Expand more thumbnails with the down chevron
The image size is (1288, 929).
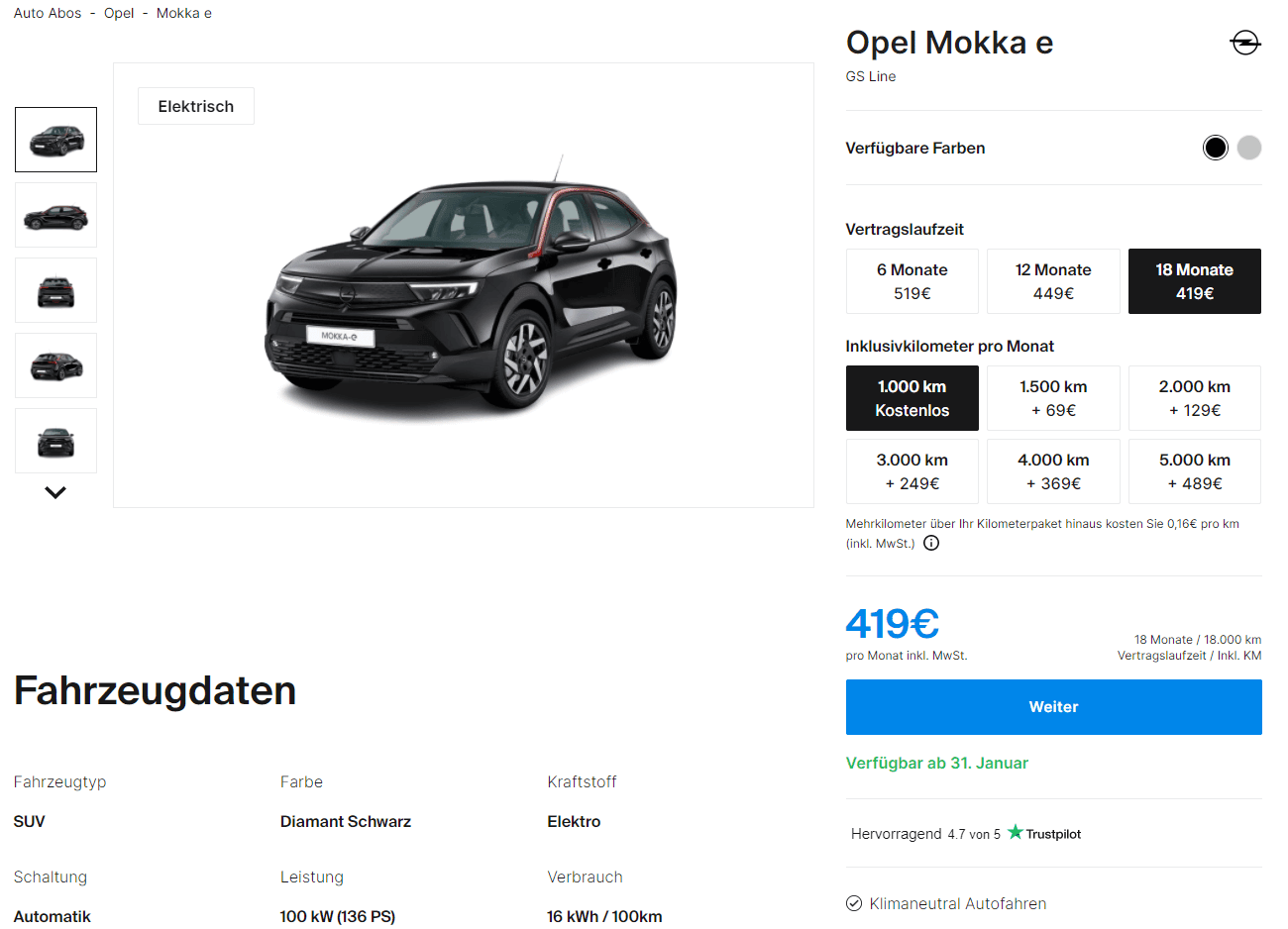point(55,492)
